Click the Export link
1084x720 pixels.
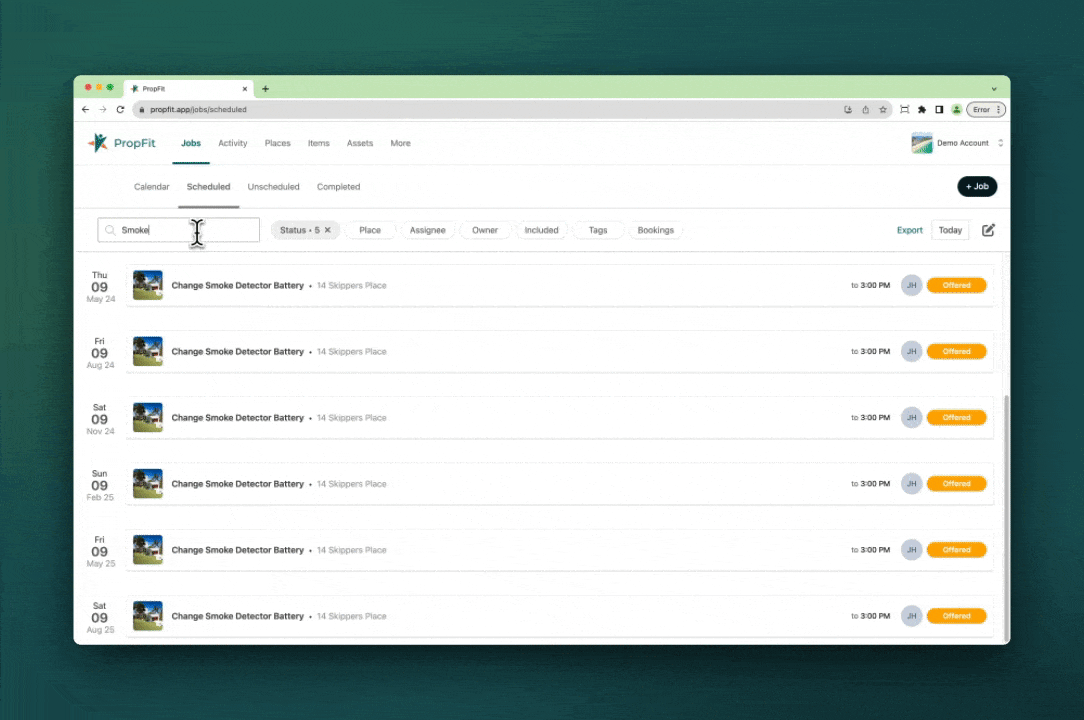pyautogui.click(x=909, y=230)
